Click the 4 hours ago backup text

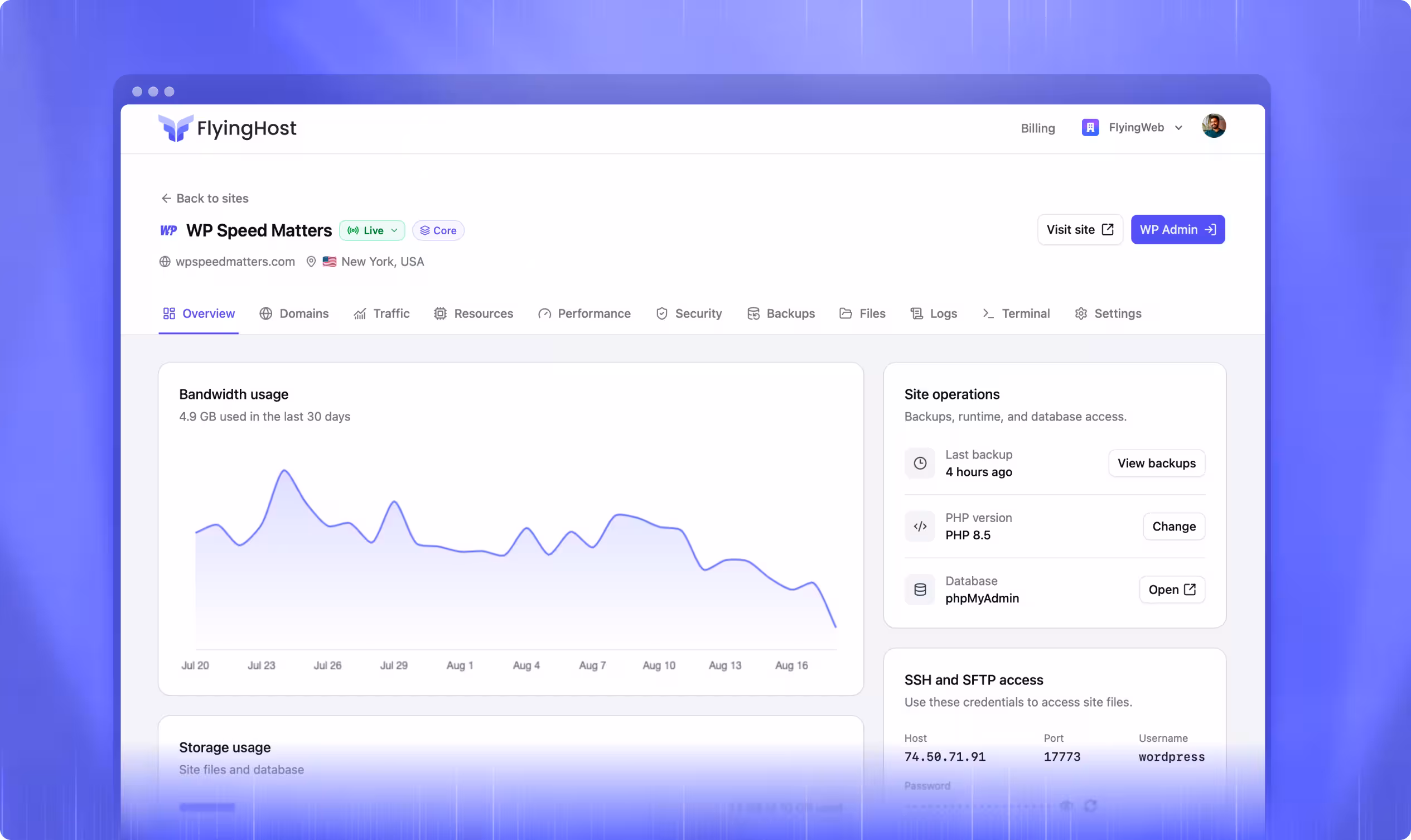pyautogui.click(x=979, y=472)
